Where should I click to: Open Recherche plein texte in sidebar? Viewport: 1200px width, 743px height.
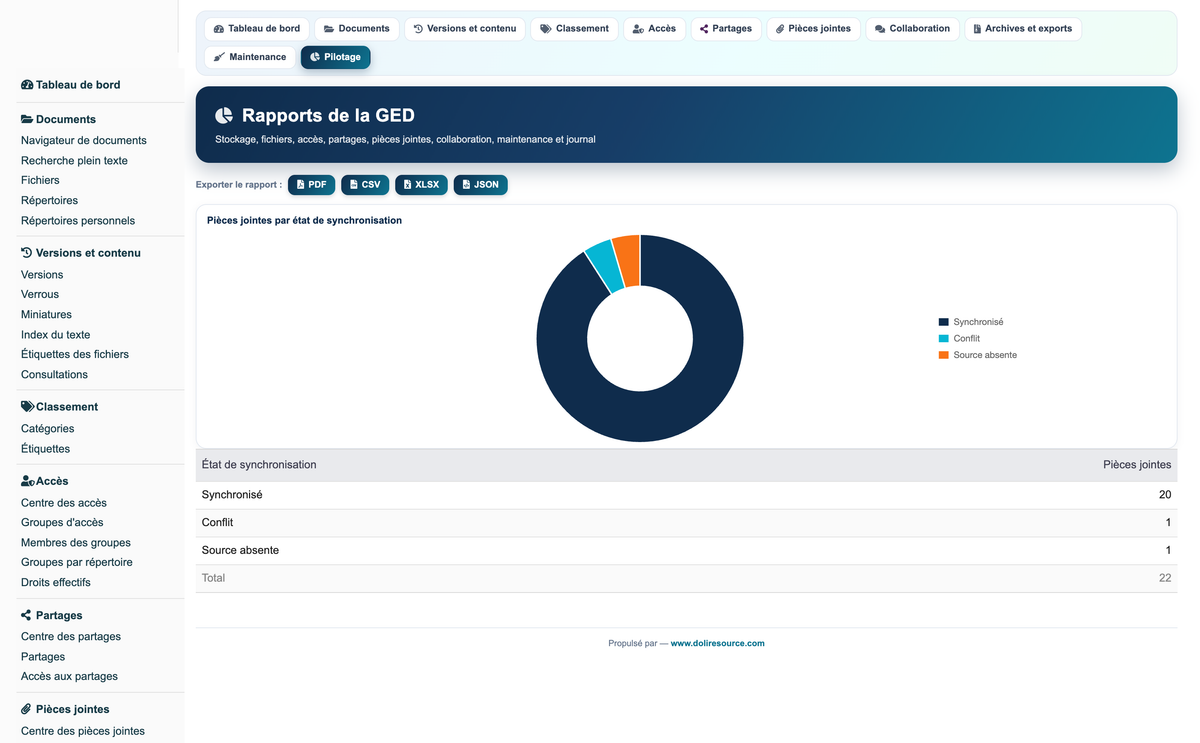(x=74, y=161)
